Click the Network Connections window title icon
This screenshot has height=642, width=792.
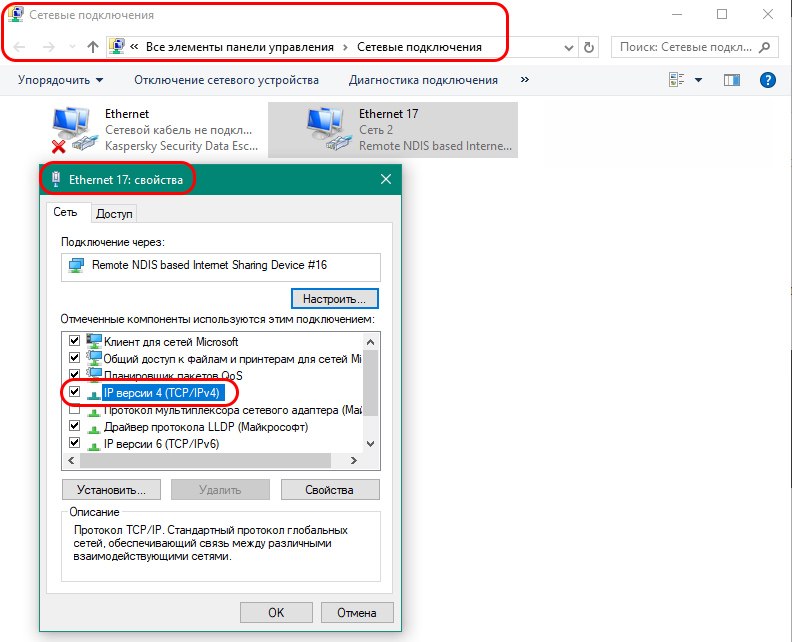16,14
